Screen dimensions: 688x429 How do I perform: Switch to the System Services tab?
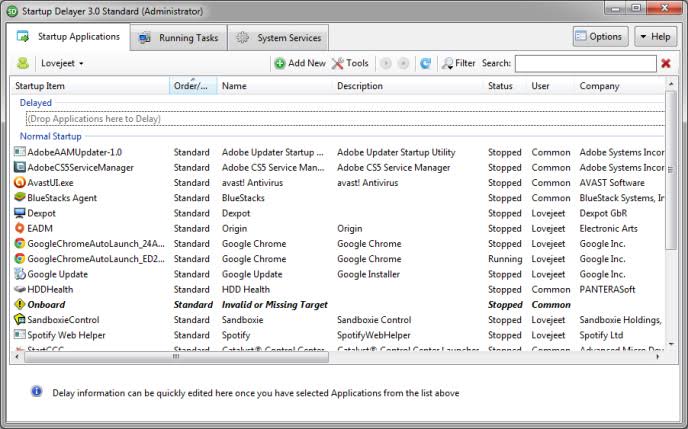(278, 38)
